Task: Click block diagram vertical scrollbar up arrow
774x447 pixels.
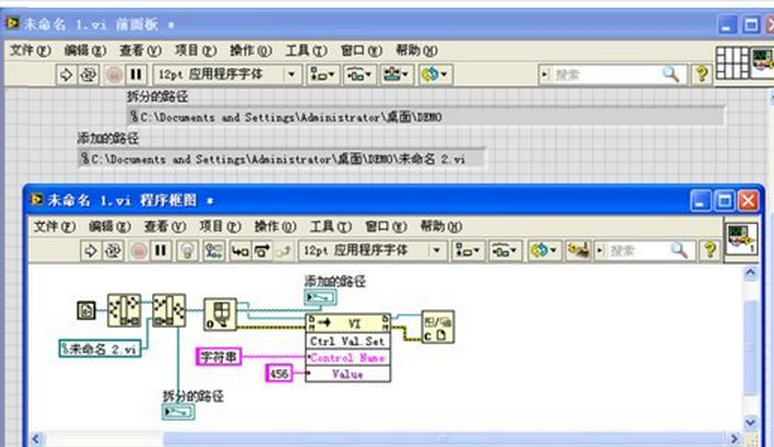Action: [750, 273]
